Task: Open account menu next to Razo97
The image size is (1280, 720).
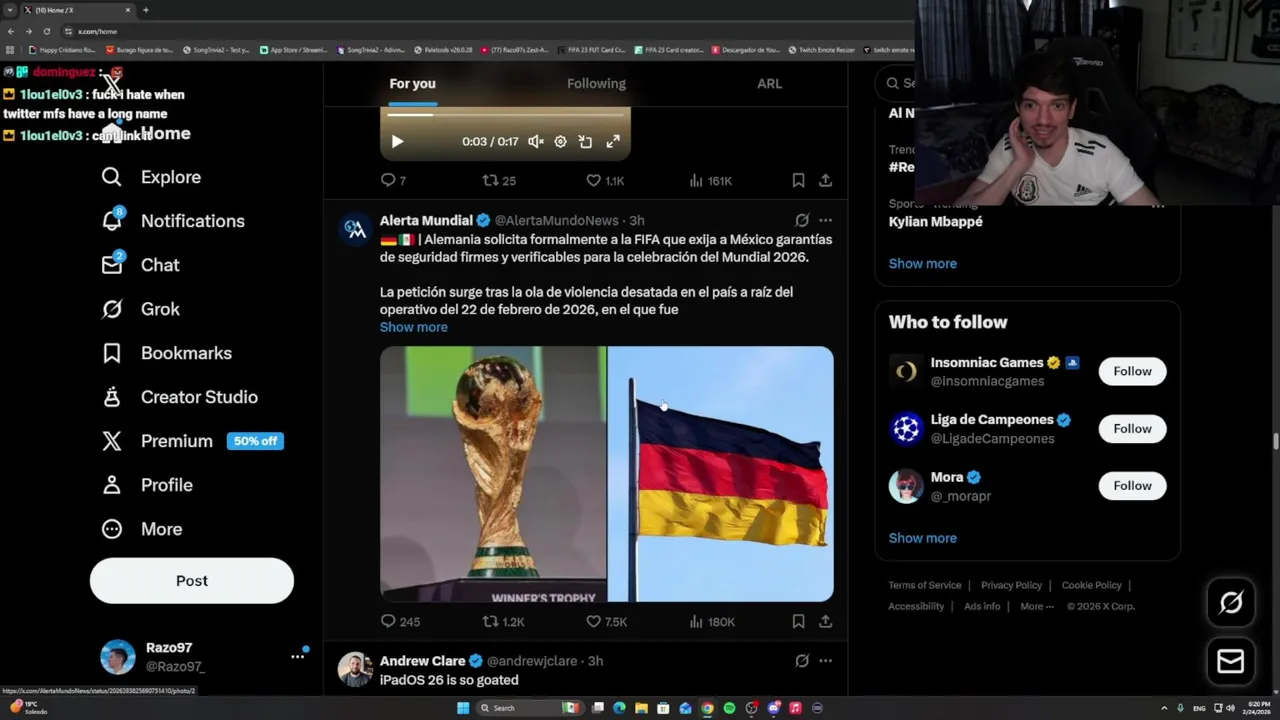Action: pos(297,657)
